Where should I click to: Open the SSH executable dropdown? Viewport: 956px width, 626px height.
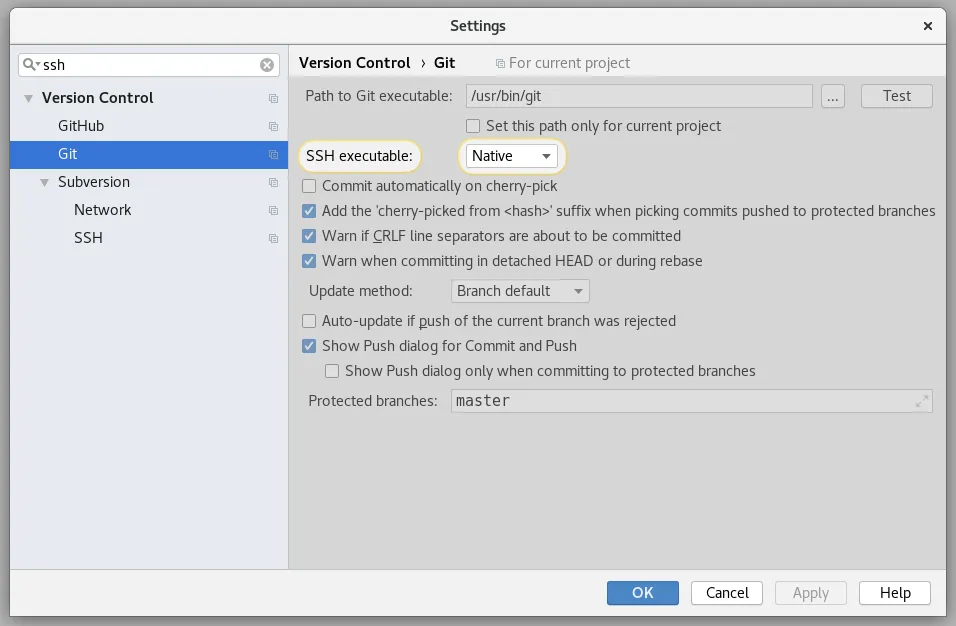[x=511, y=156]
